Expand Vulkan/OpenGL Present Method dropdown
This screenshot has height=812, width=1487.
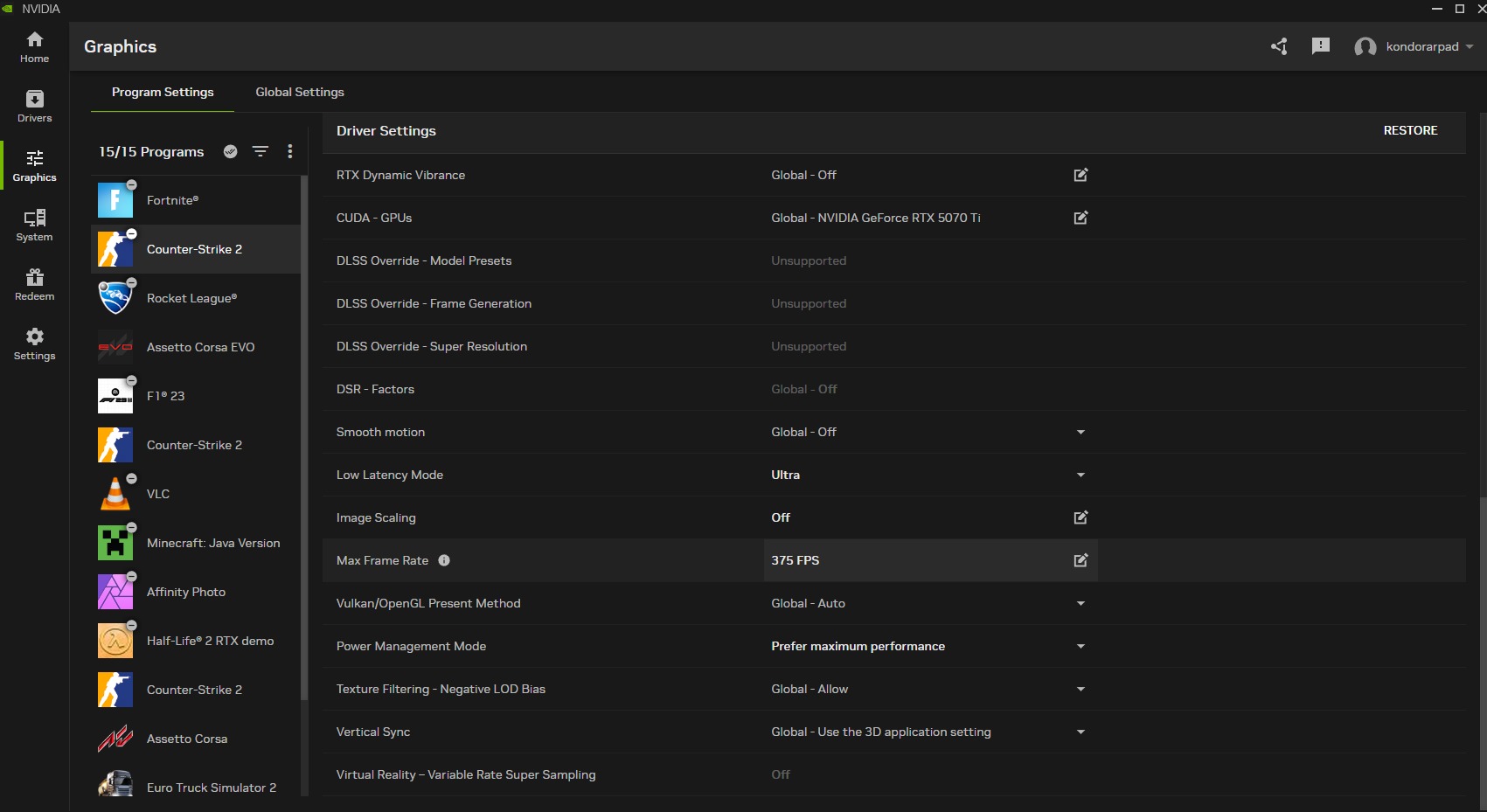[1081, 603]
